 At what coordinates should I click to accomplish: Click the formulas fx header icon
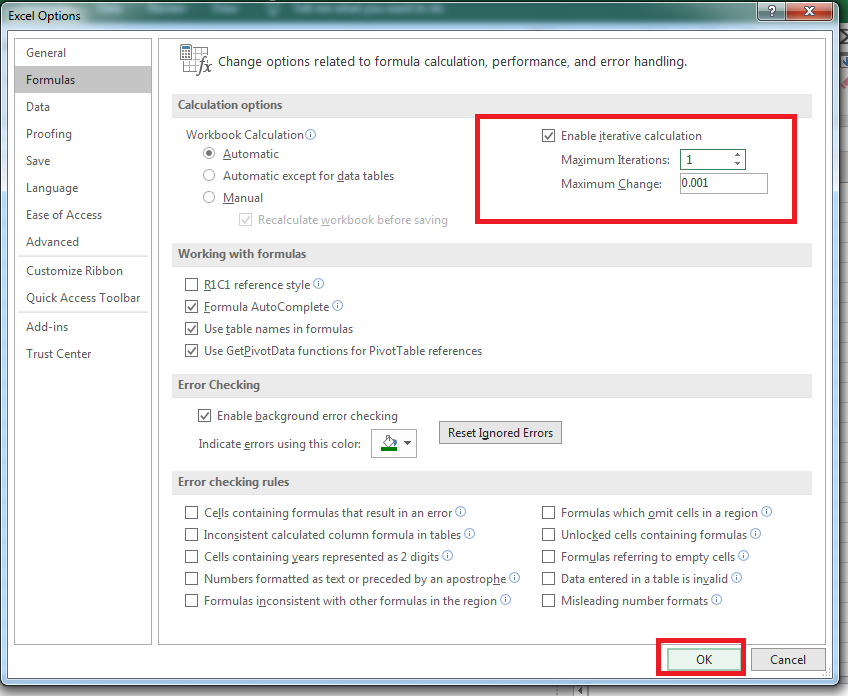[x=195, y=60]
